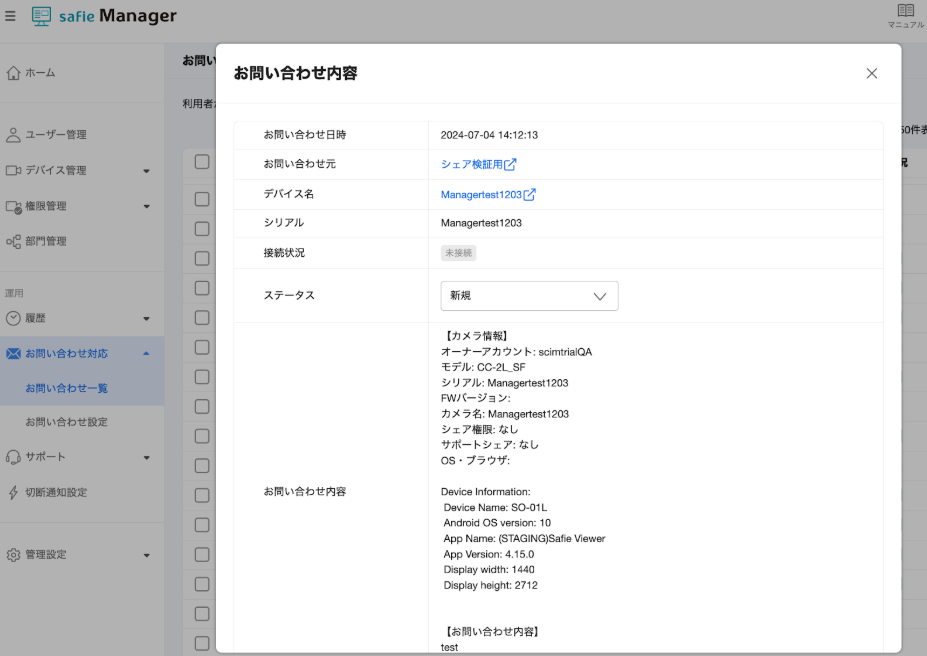Open the ステータス dropdown showing 新規

point(529,295)
